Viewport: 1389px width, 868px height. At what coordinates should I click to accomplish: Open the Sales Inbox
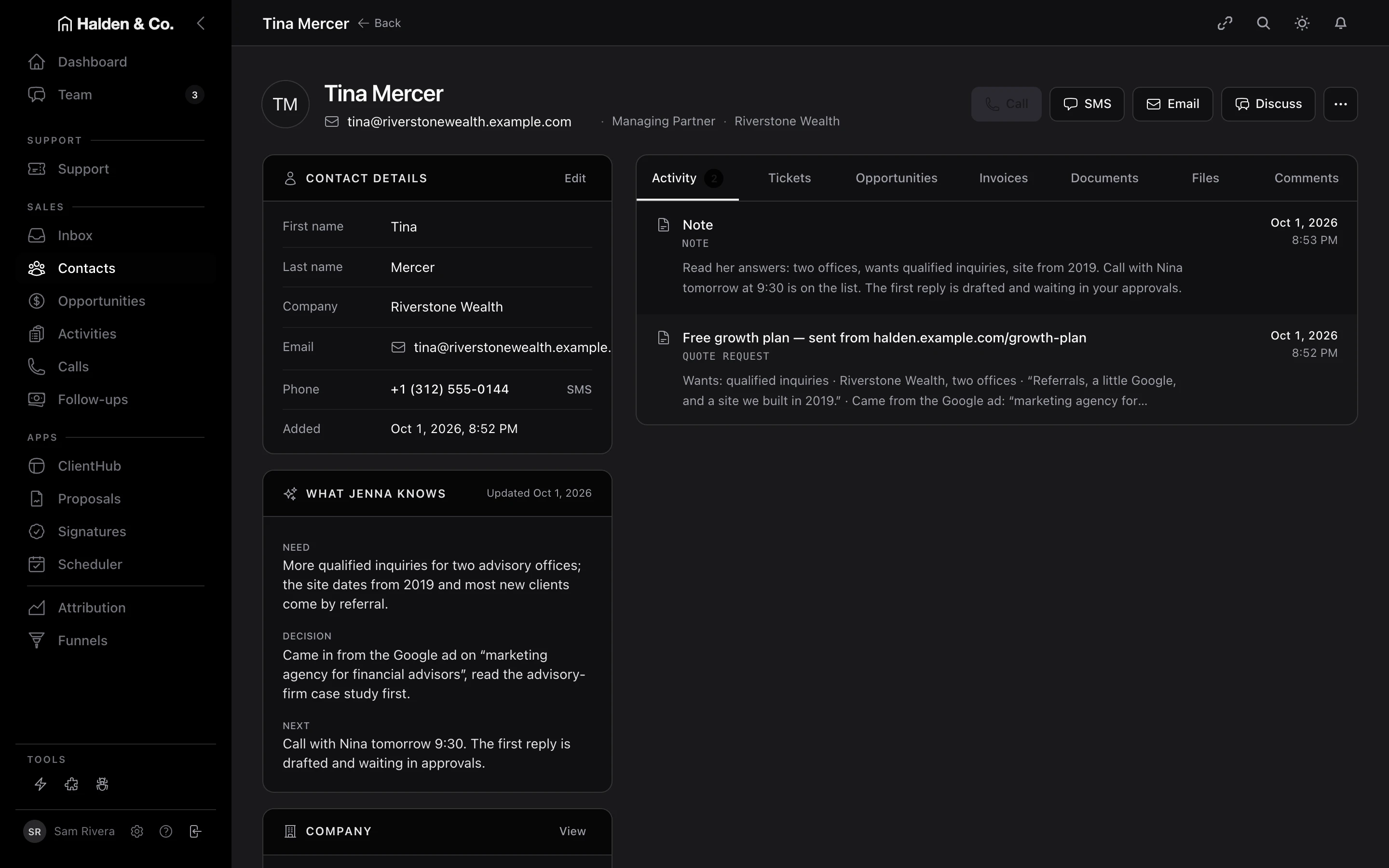coord(115,235)
